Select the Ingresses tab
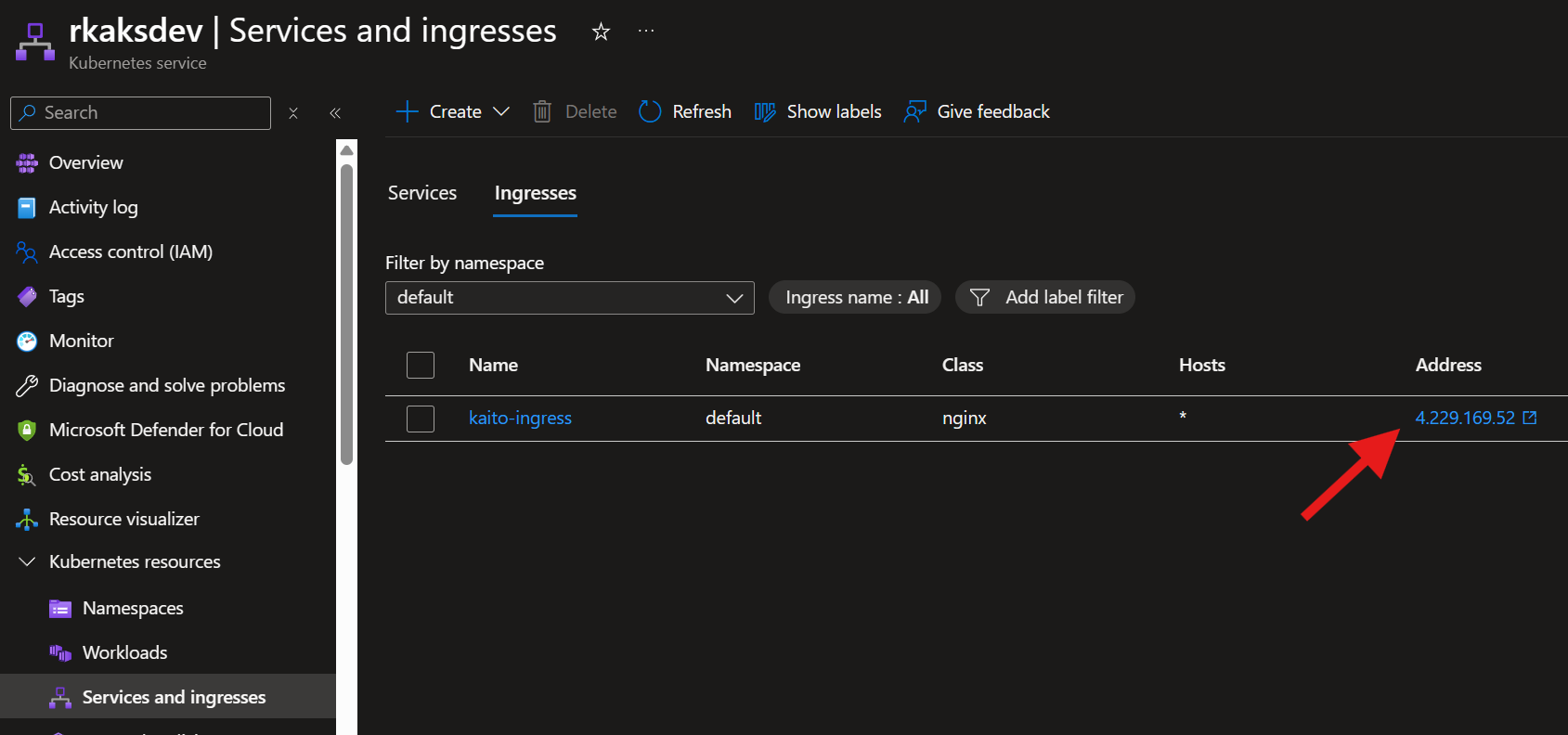 click(x=535, y=193)
